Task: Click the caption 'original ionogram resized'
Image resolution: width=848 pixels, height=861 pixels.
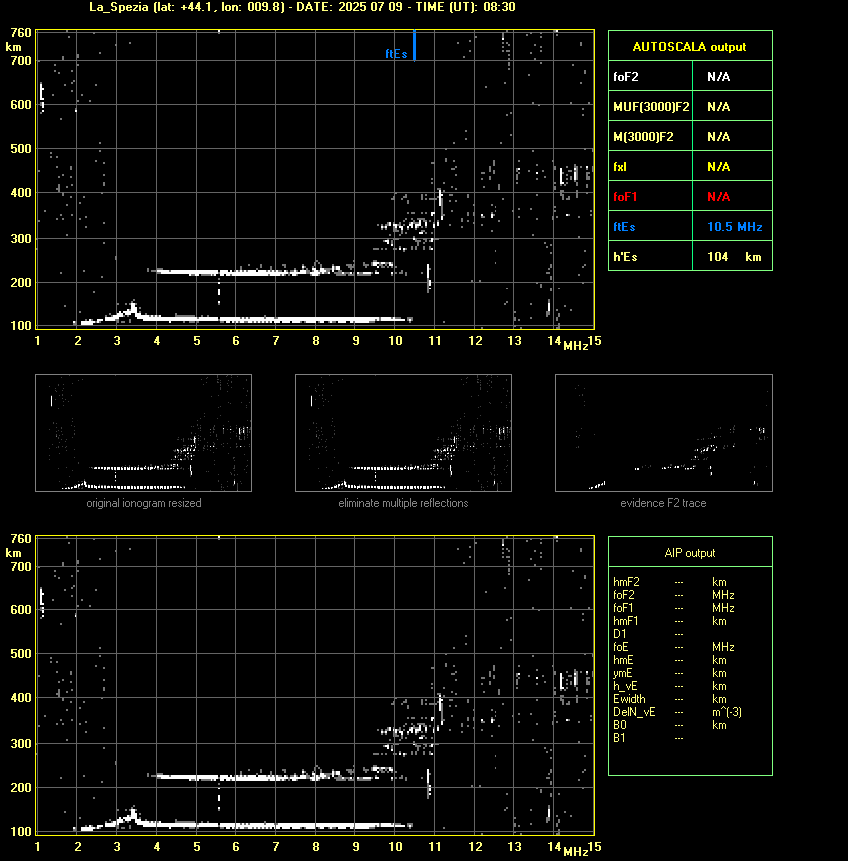Action: click(144, 503)
